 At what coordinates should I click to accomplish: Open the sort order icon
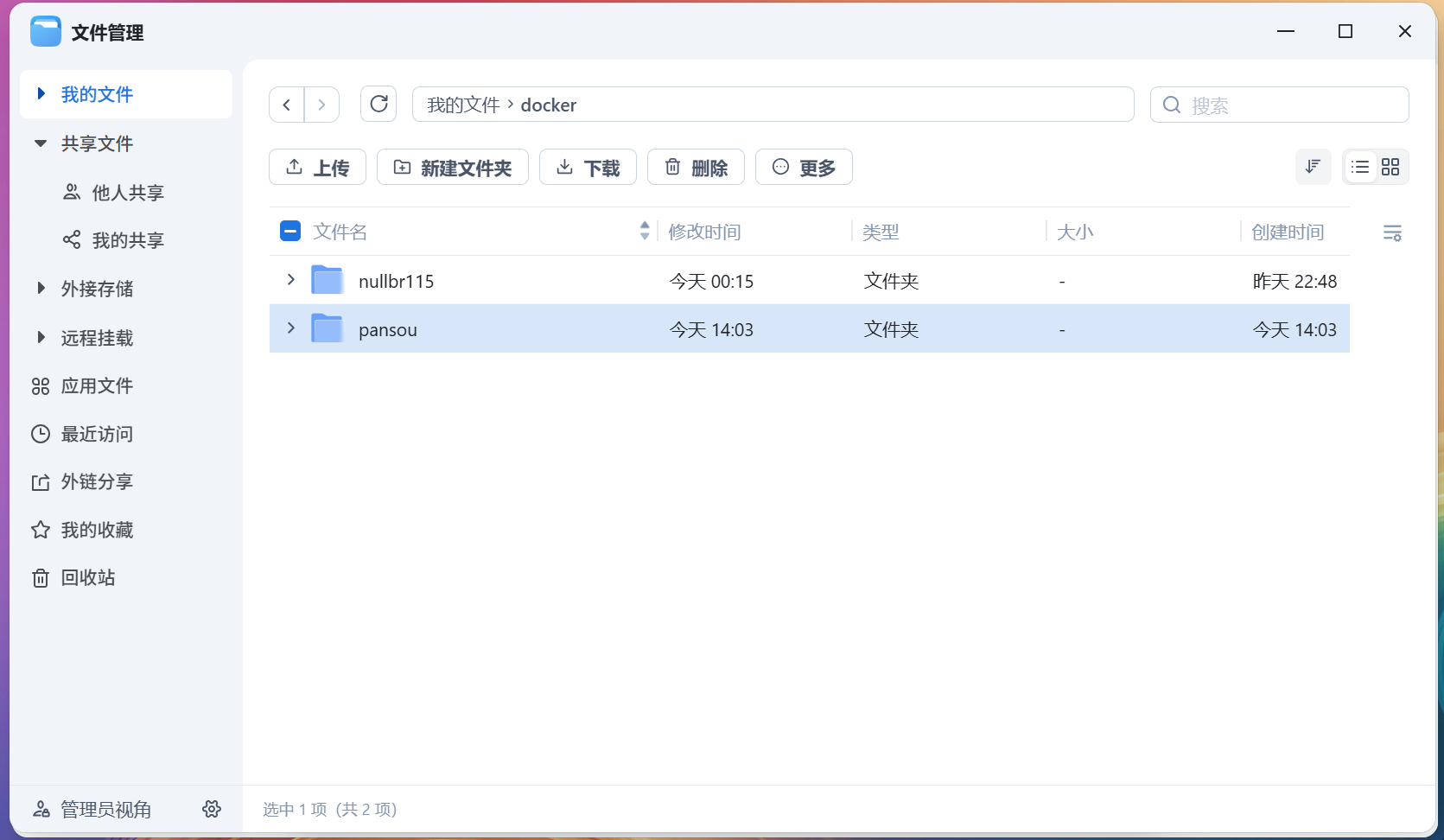[1313, 167]
